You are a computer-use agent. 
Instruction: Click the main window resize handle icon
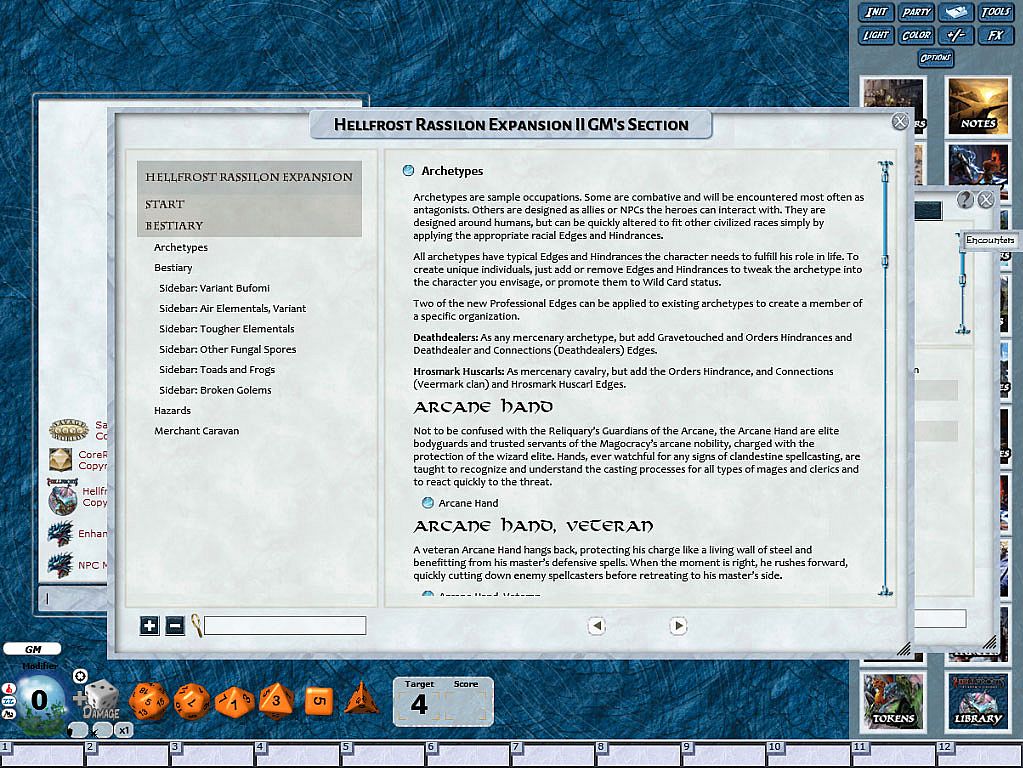click(x=904, y=649)
